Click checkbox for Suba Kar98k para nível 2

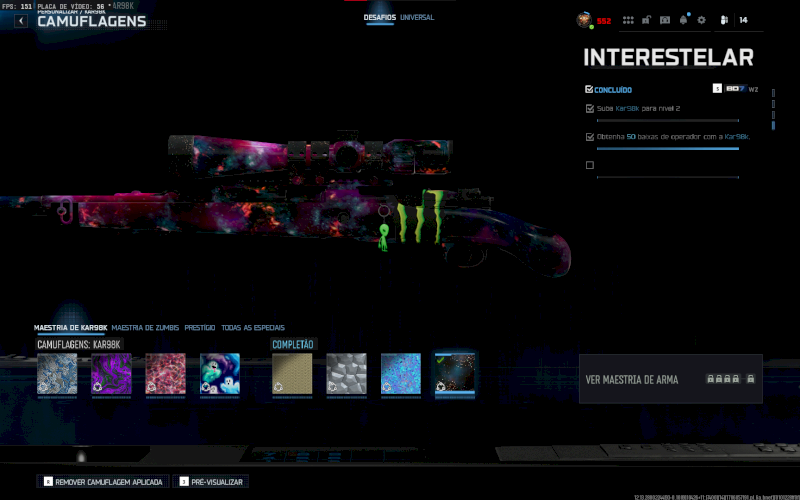coord(590,109)
